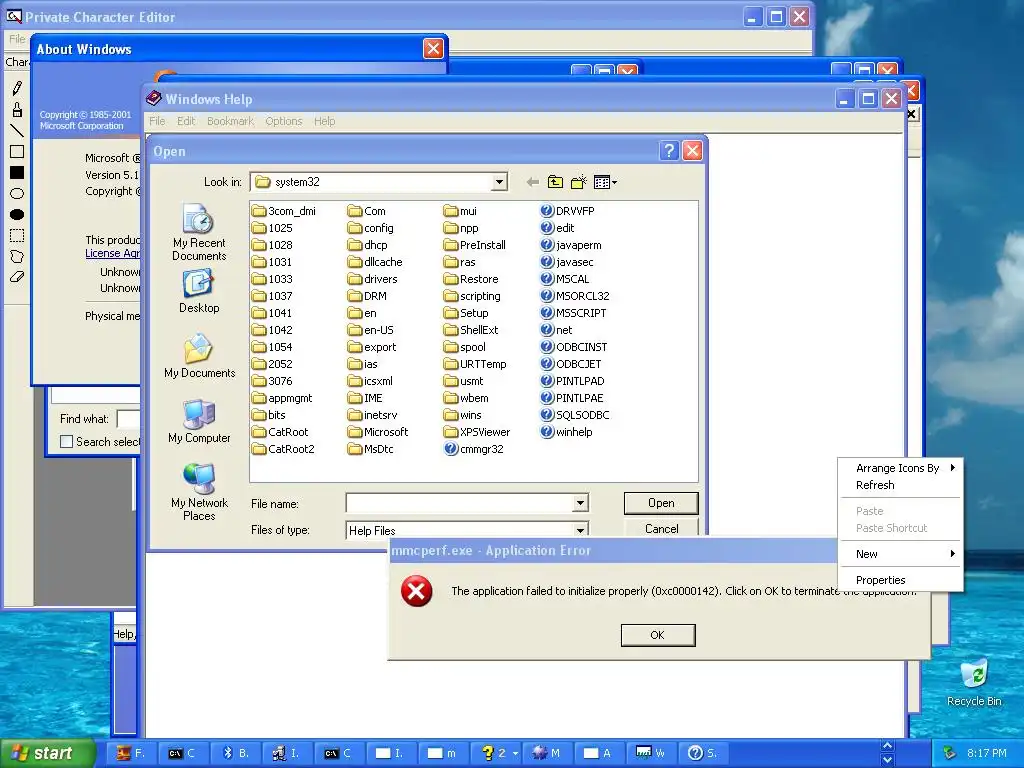
Task: Click the Start button
Action: pyautogui.click(x=47, y=753)
